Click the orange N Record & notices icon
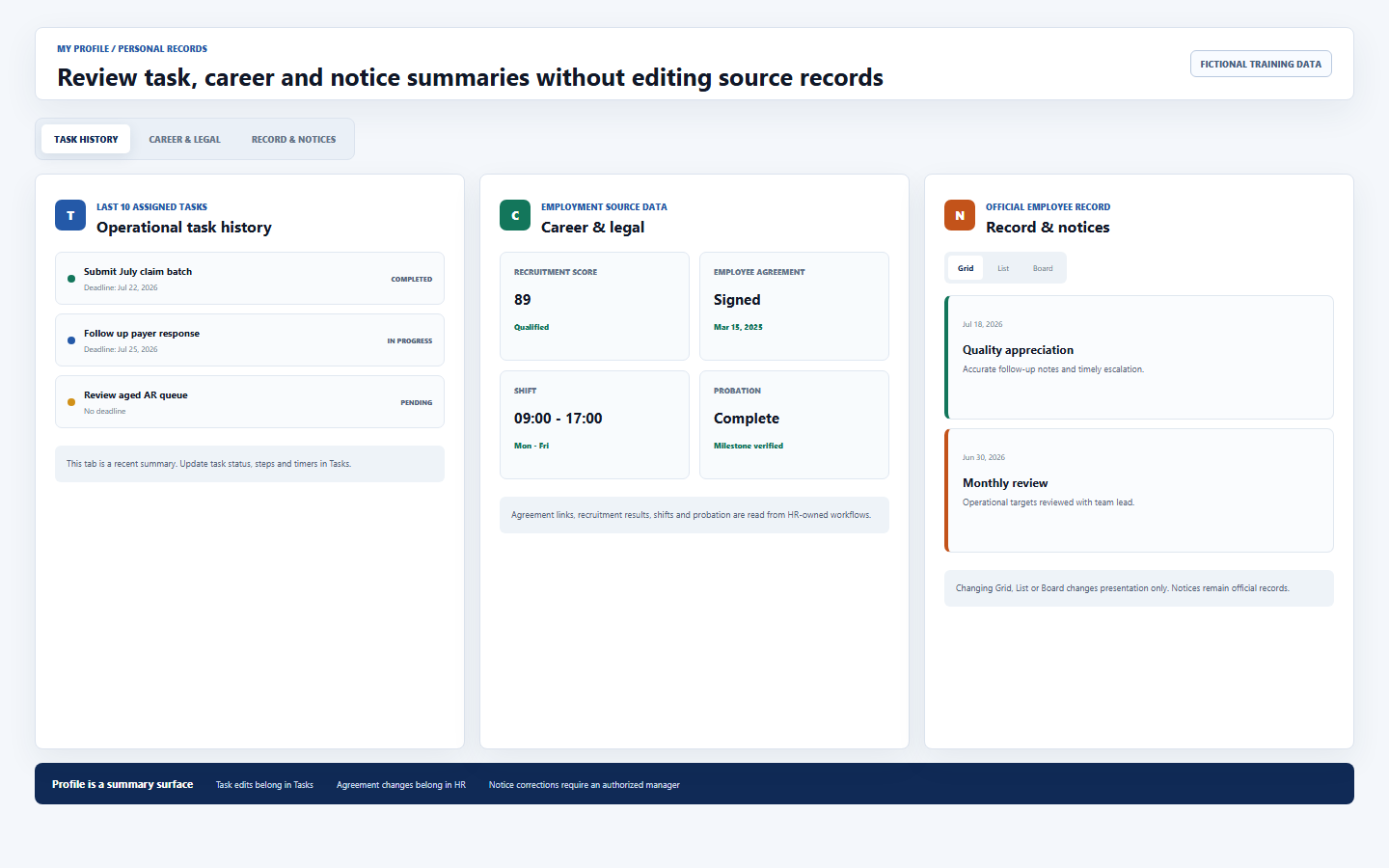 (960, 215)
